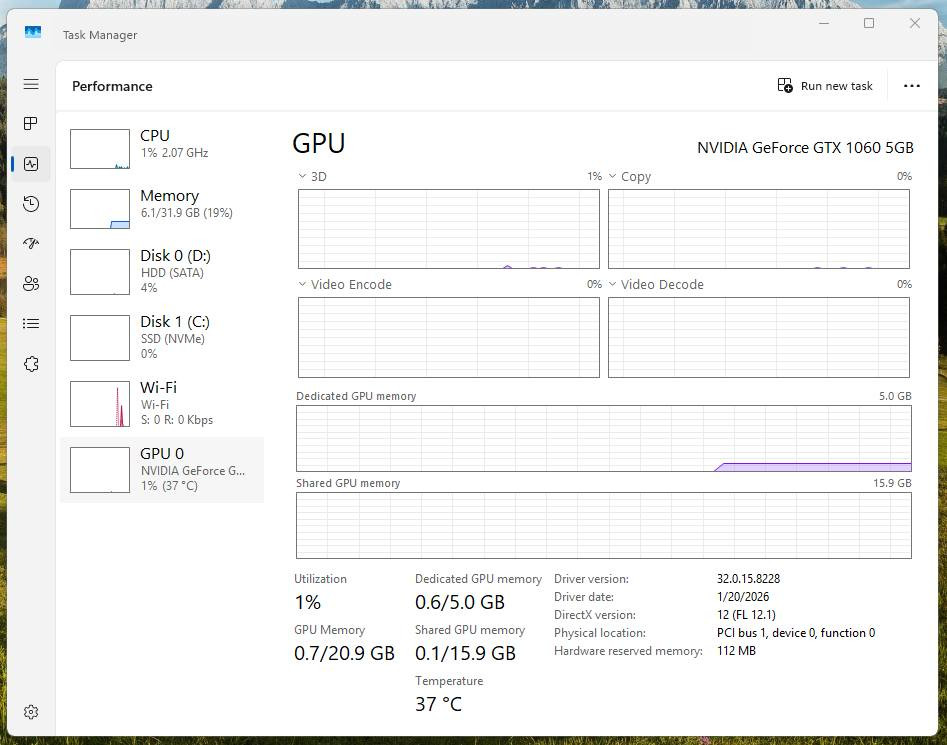Open the three-dot more options menu
This screenshot has width=947, height=745.
(x=911, y=86)
